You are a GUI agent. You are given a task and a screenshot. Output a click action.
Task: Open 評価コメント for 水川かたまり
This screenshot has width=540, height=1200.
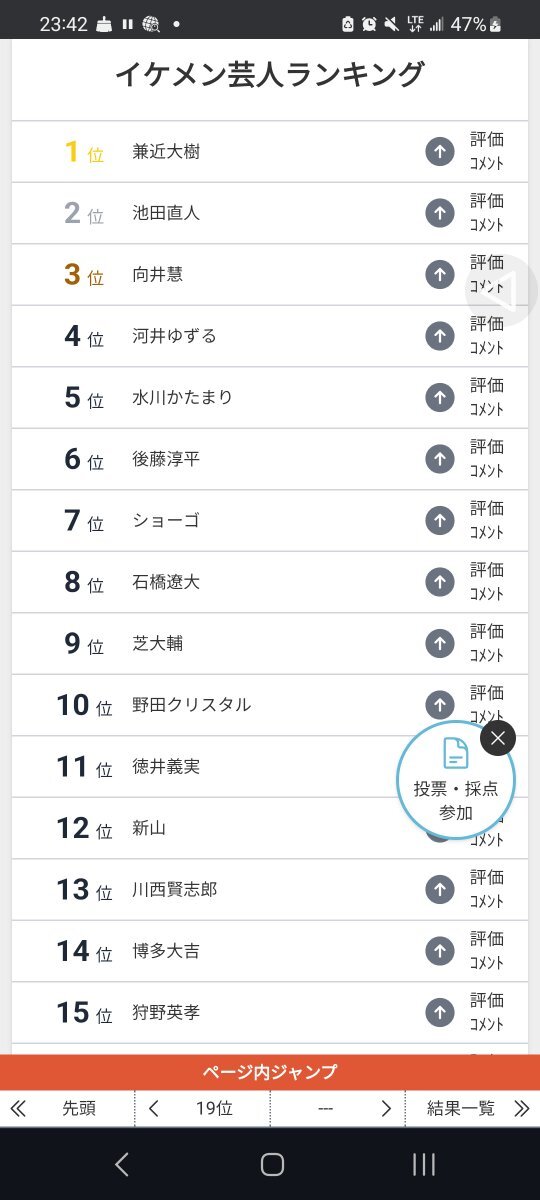(x=487, y=398)
